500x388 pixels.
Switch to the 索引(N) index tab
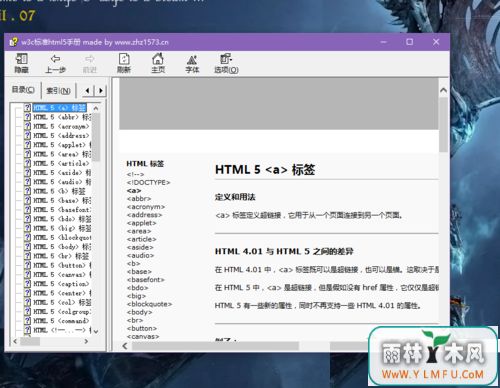click(x=58, y=90)
